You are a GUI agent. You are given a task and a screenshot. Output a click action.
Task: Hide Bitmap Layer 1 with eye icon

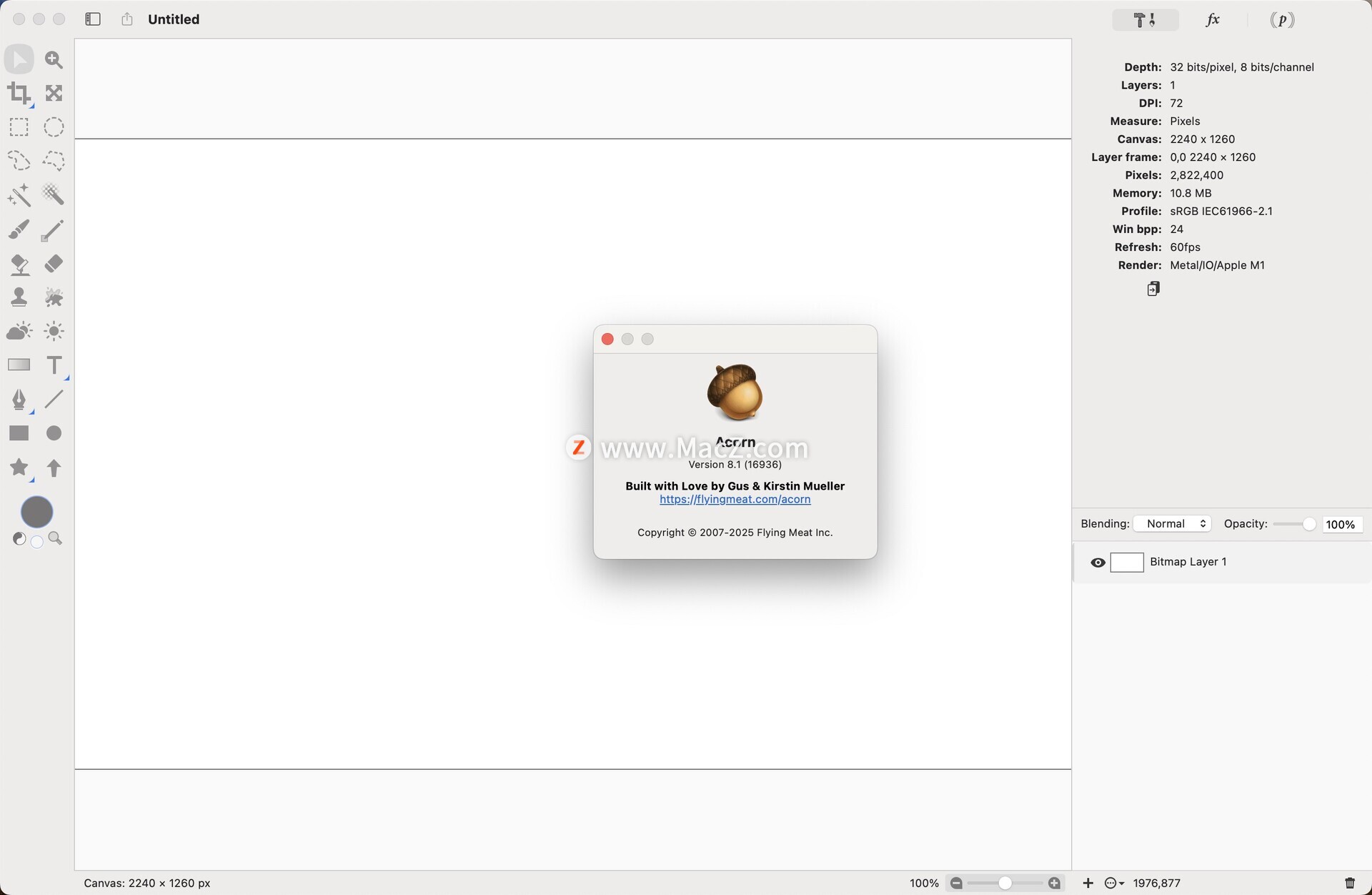point(1098,563)
